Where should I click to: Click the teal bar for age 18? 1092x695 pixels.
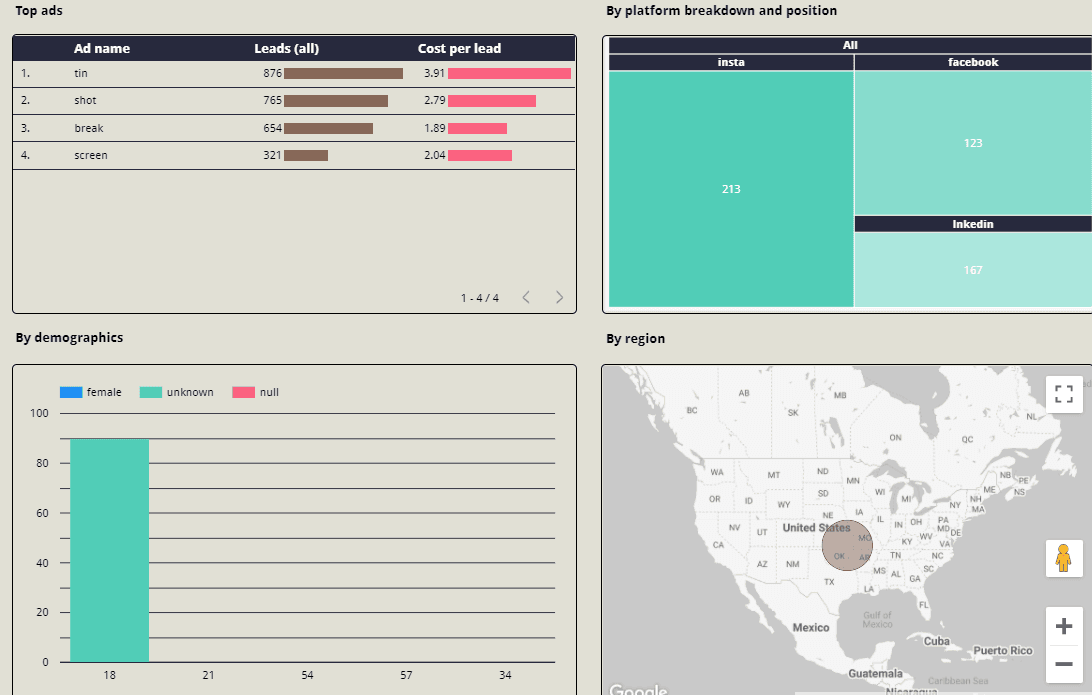pyautogui.click(x=109, y=550)
